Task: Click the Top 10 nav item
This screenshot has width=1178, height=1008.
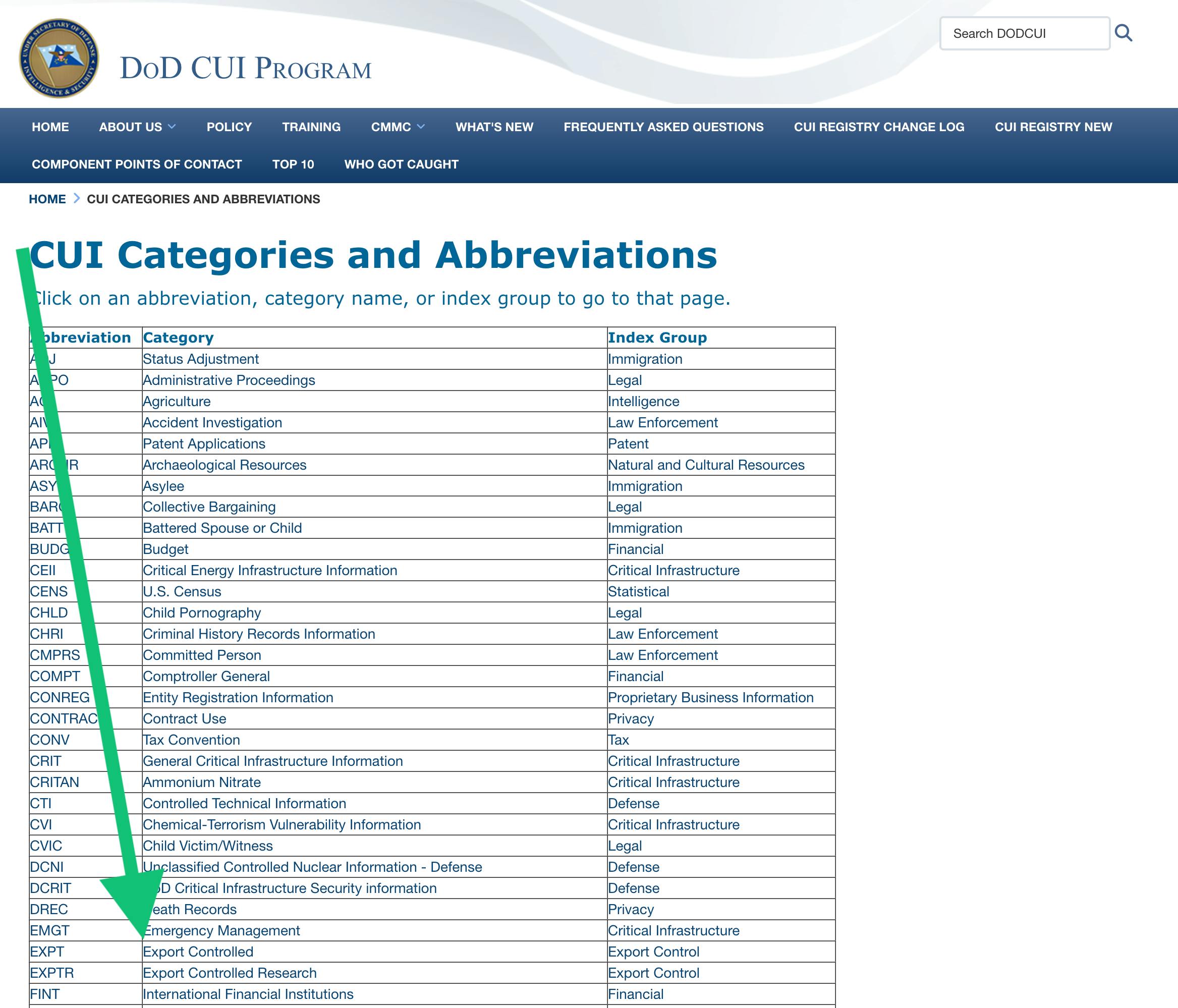Action: pyautogui.click(x=293, y=164)
